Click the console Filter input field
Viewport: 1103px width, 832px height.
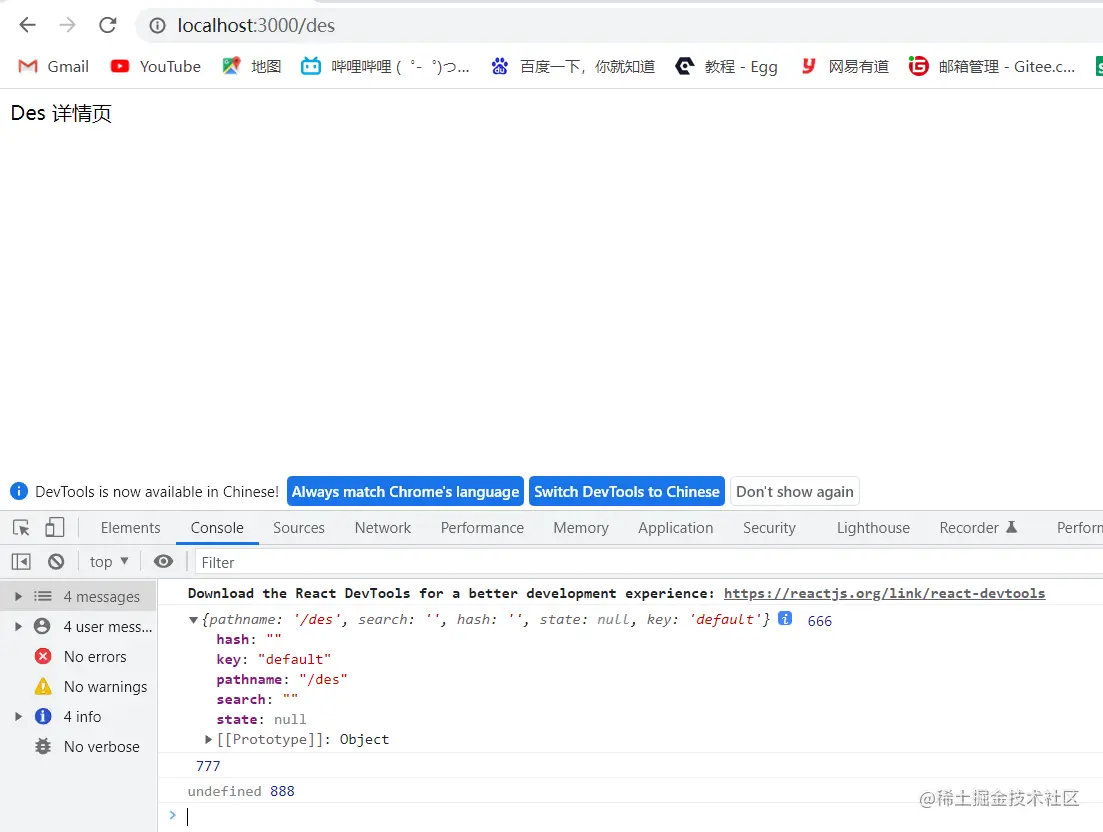pos(647,563)
